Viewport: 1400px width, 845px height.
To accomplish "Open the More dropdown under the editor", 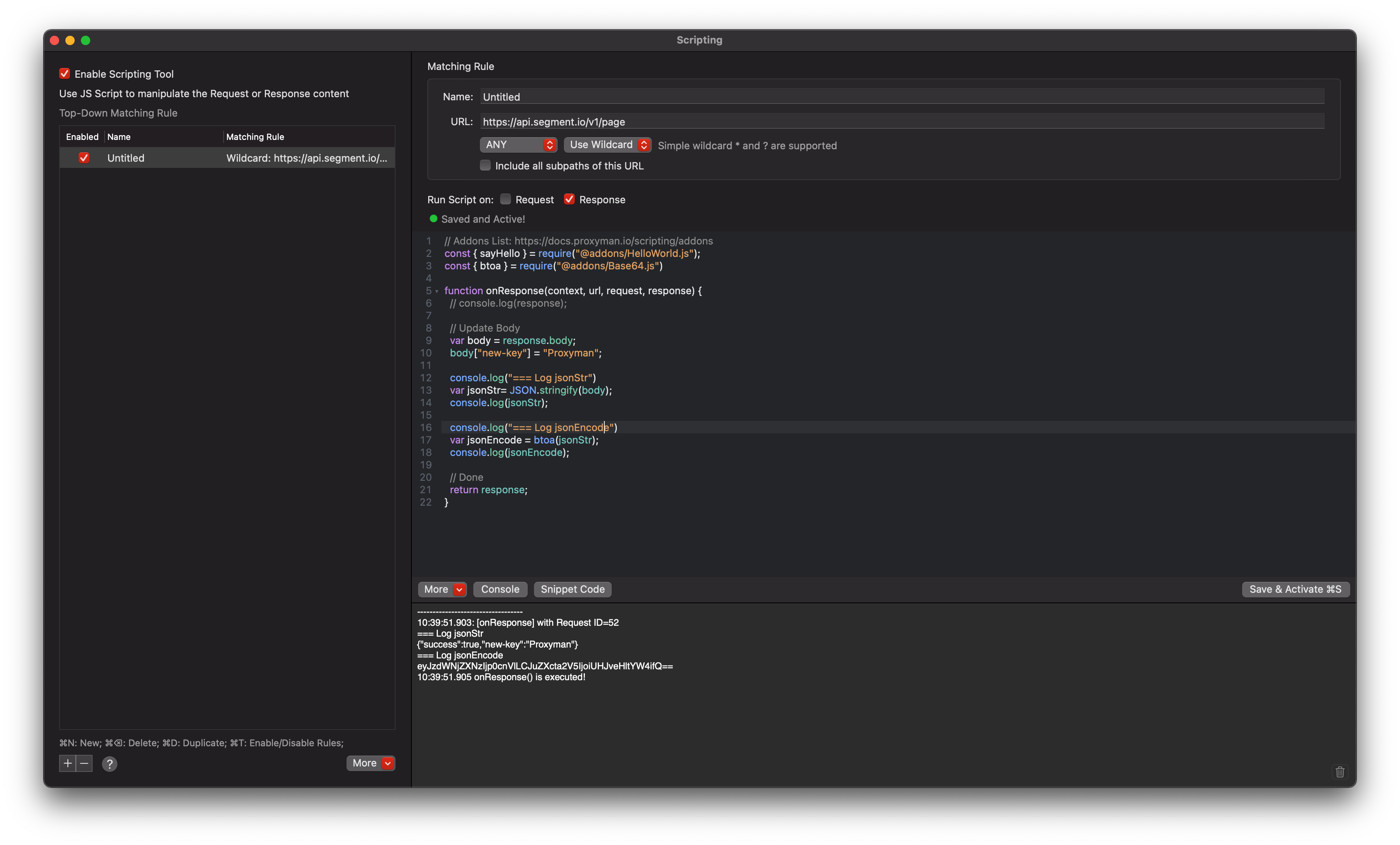I will tap(442, 590).
